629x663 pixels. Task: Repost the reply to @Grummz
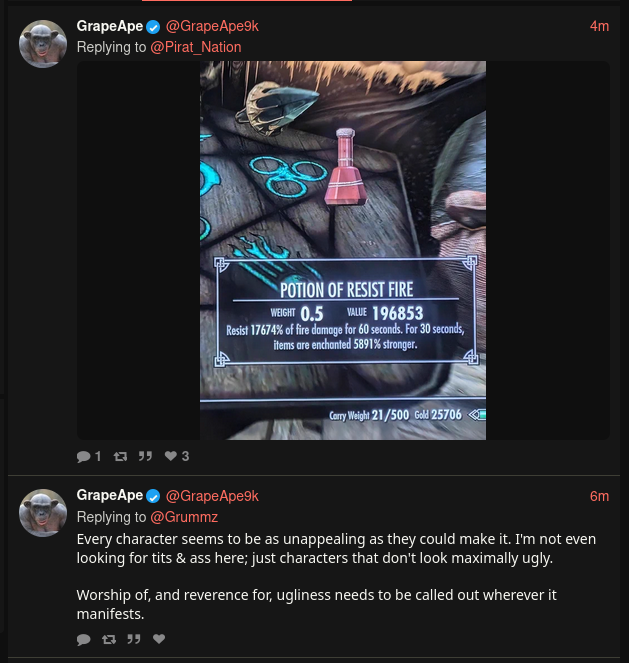pyautogui.click(x=109, y=639)
